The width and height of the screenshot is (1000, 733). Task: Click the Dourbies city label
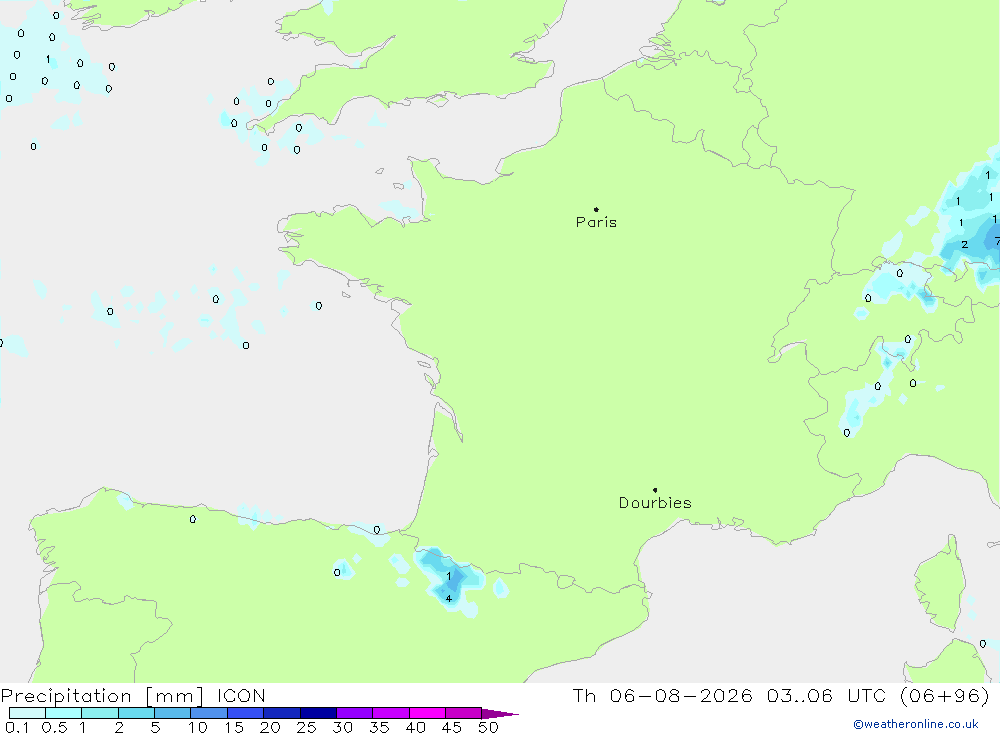pos(655,503)
